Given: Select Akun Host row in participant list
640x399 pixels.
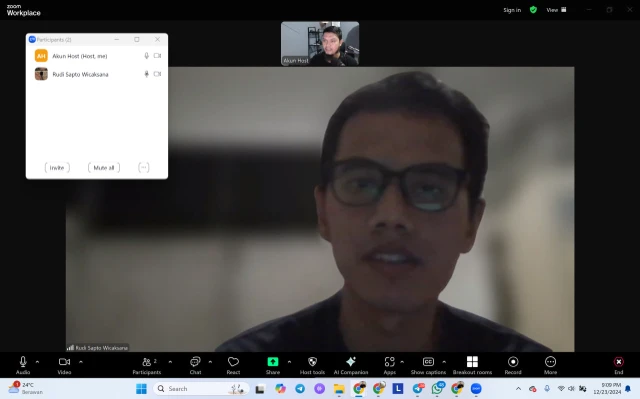Looking at the screenshot, I should pyautogui.click(x=97, y=56).
